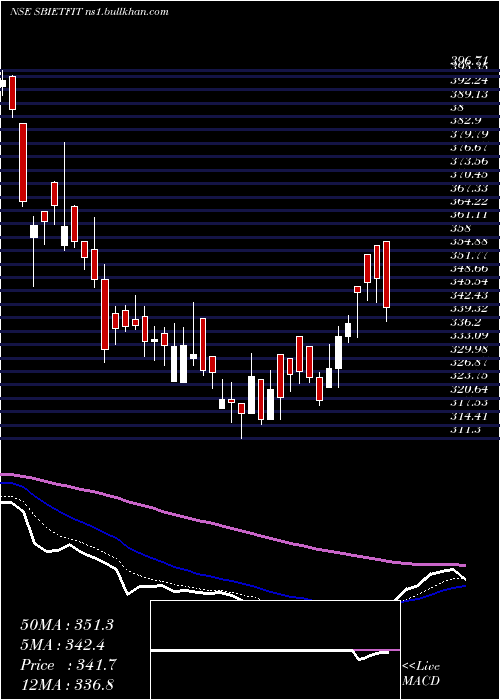This screenshot has width=500, height=700.
Task: Click the ns1.bullkhan.com source label
Action: pyautogui.click(x=126, y=12)
